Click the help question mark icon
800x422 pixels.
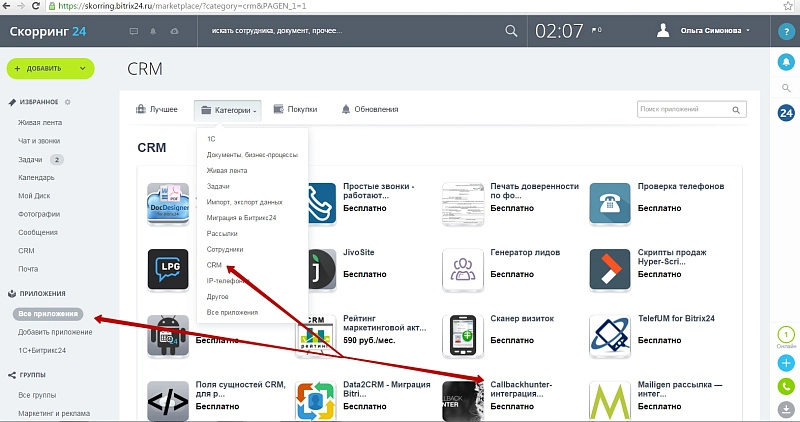tap(785, 31)
